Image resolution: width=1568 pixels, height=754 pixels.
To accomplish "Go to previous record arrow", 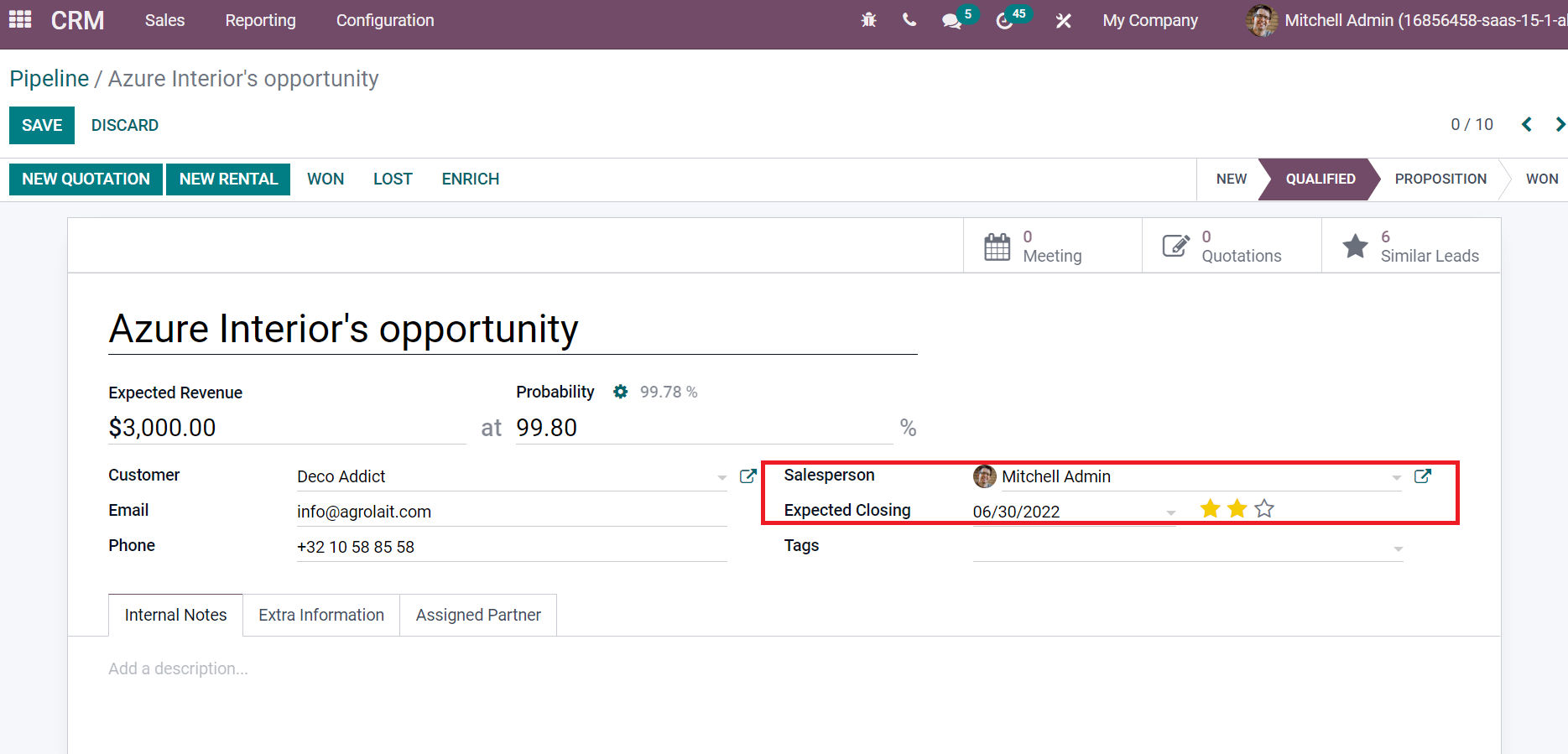I will [x=1527, y=124].
